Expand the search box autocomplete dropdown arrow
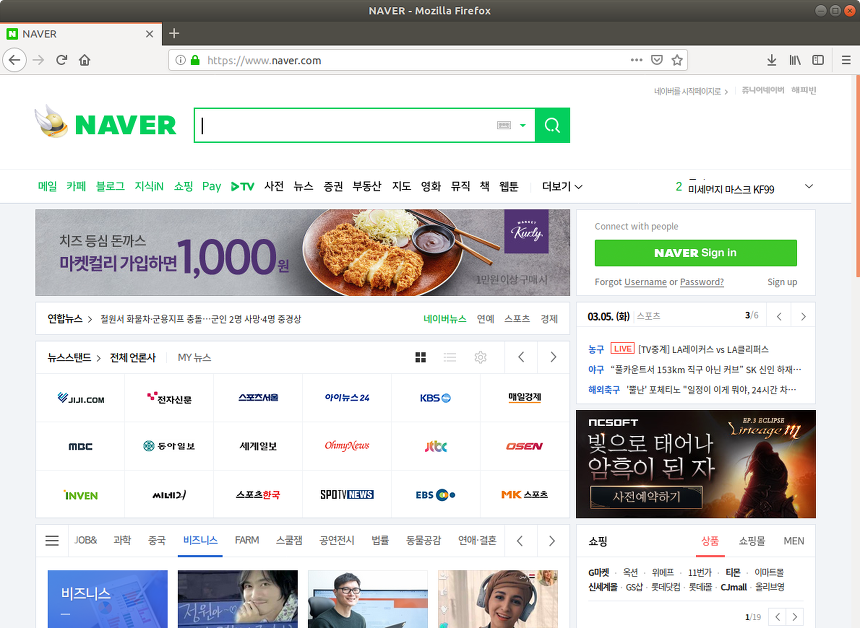Screen dimensions: 860x628 (x=523, y=126)
